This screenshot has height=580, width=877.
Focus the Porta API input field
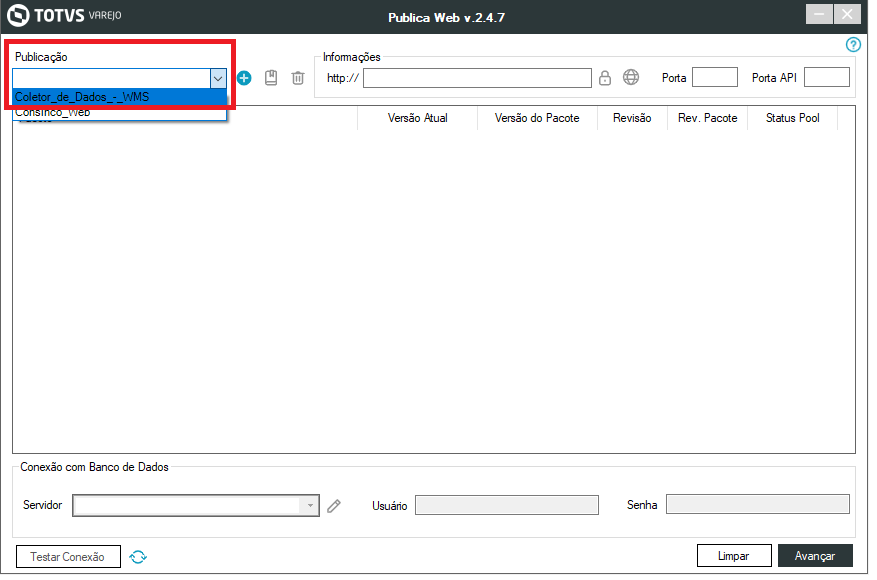(x=827, y=77)
